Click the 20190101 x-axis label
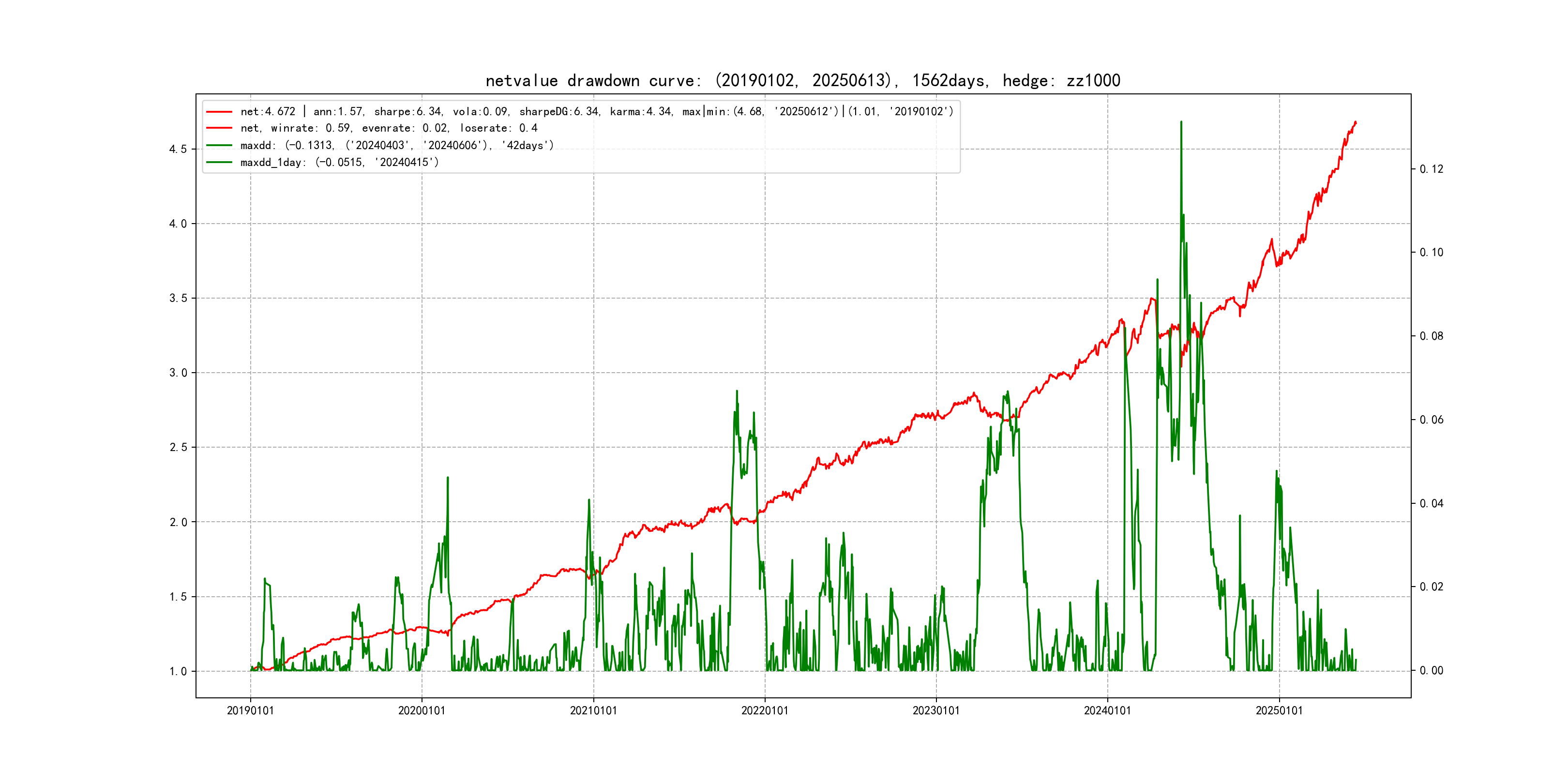 click(x=250, y=710)
